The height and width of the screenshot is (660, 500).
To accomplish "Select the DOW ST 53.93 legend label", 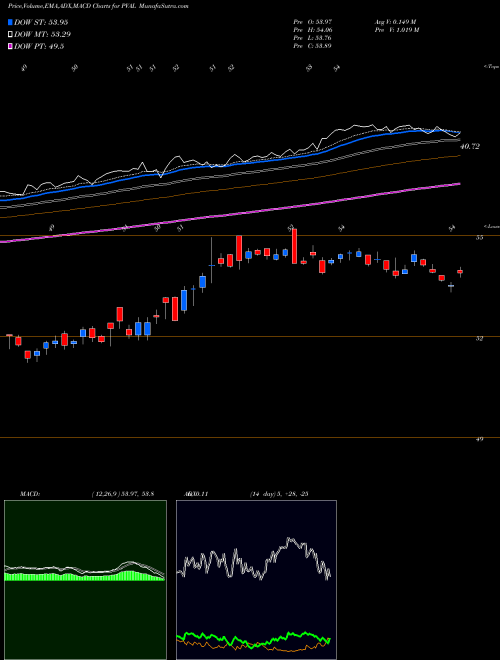I will tap(41, 22).
